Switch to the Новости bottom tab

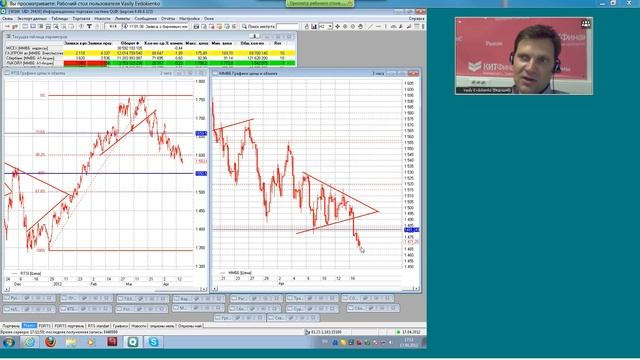click(x=139, y=326)
